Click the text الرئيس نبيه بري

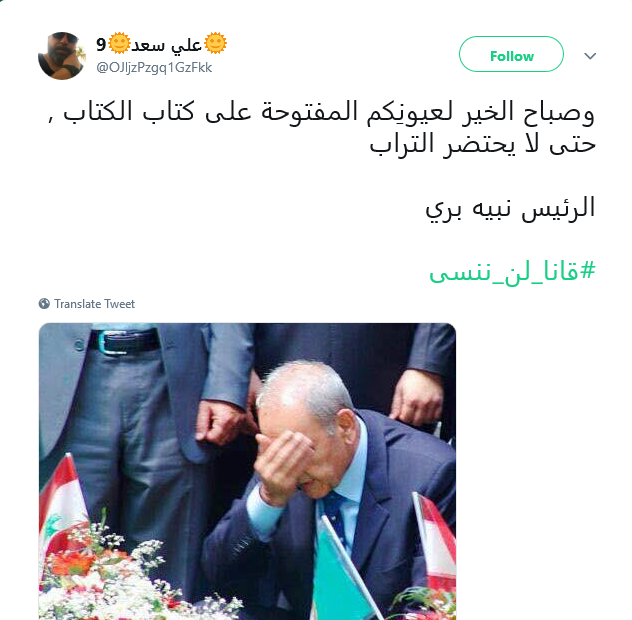pos(510,208)
